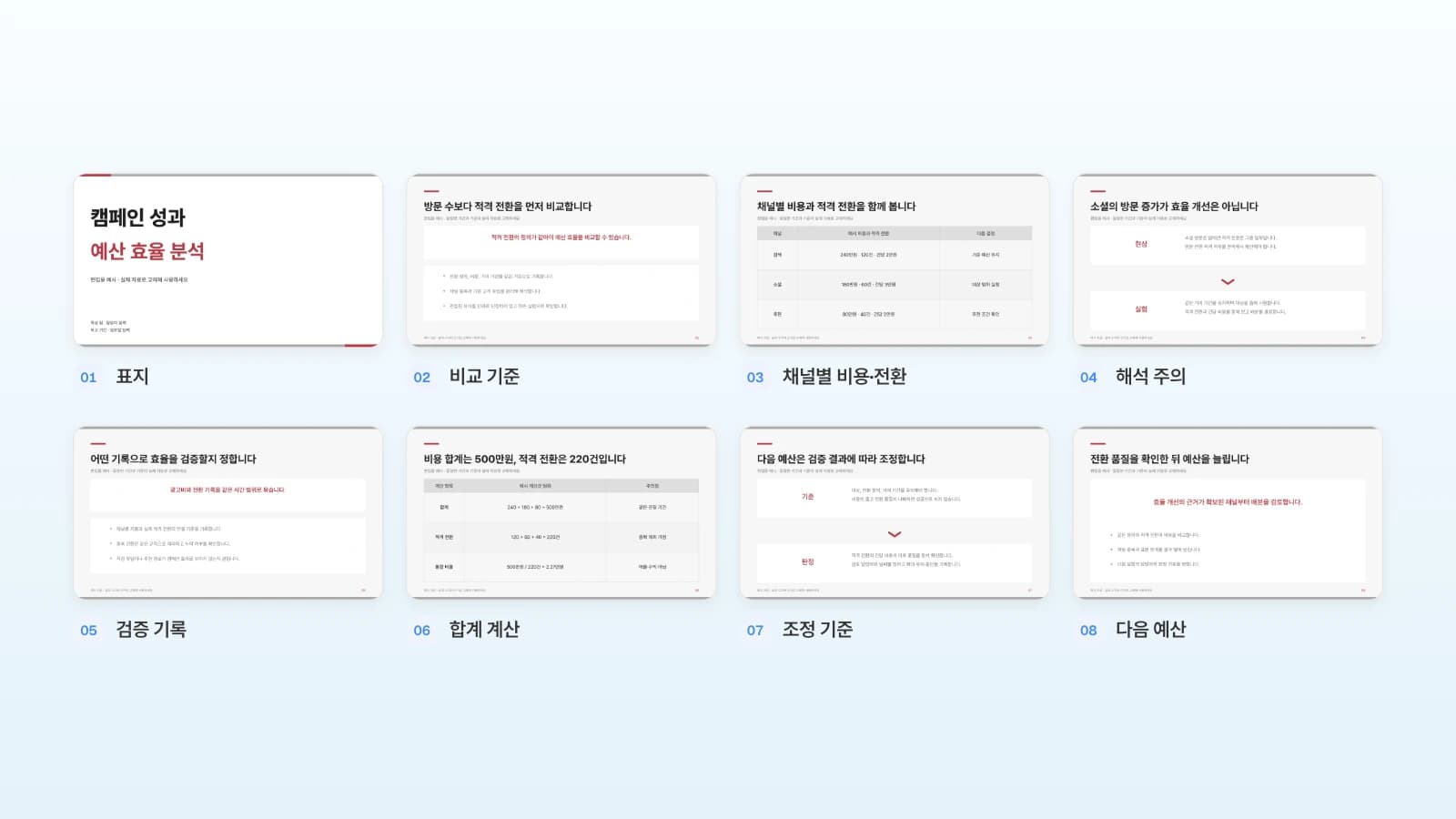Click the red subtitle 예산 효율 분석

(x=147, y=251)
